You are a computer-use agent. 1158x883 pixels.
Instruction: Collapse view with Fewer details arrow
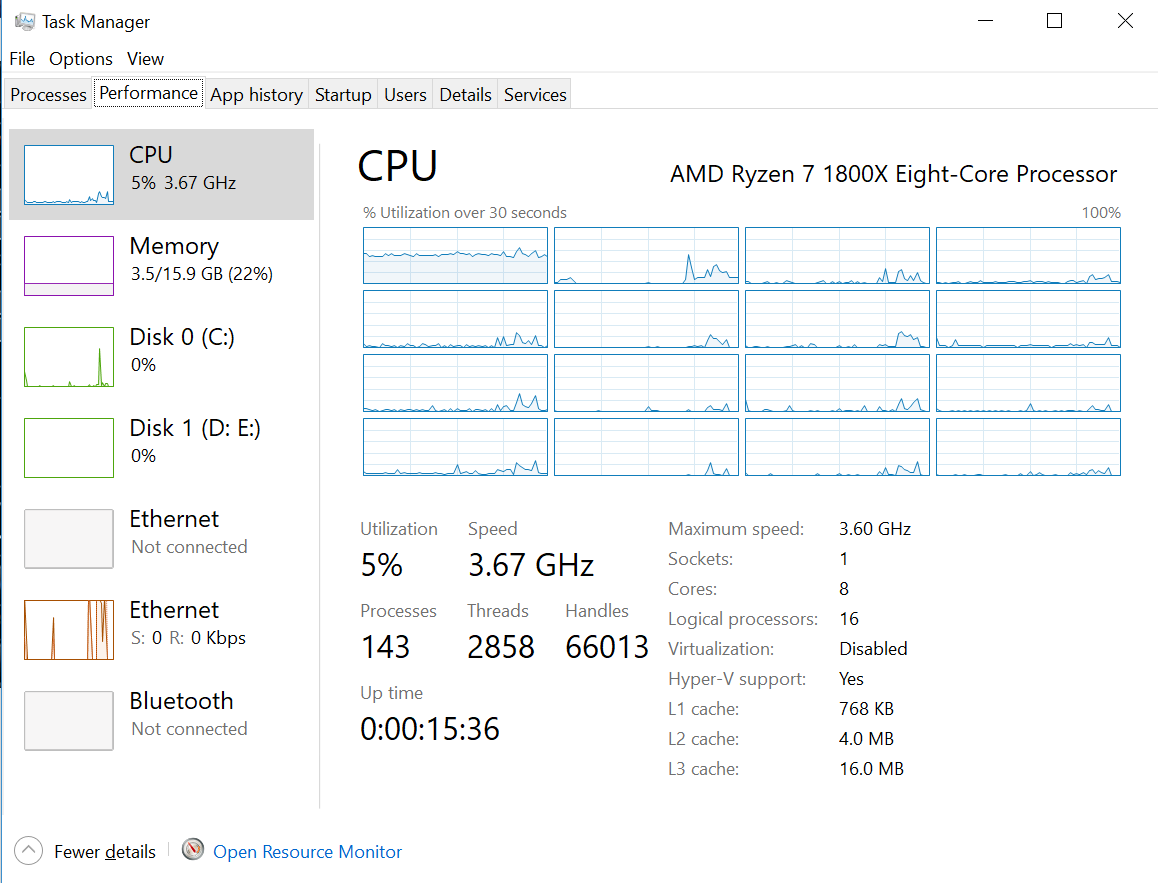click(29, 851)
